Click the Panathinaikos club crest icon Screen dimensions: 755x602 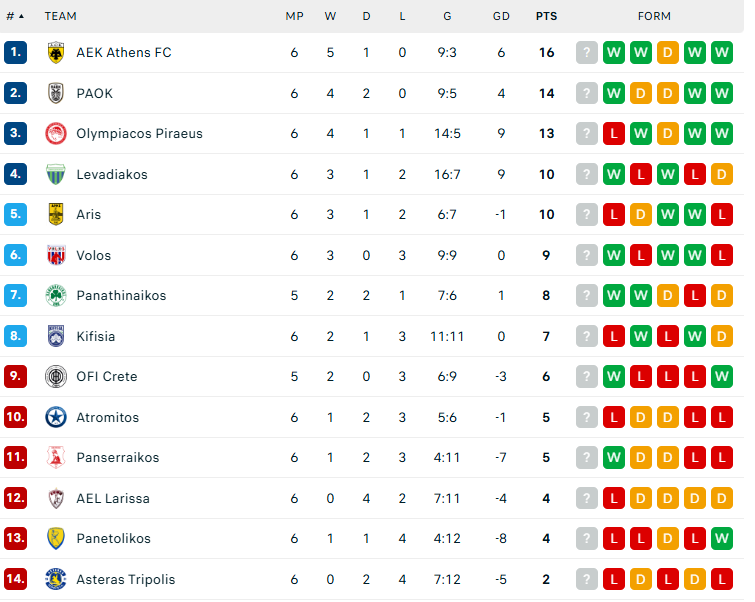[x=56, y=296]
